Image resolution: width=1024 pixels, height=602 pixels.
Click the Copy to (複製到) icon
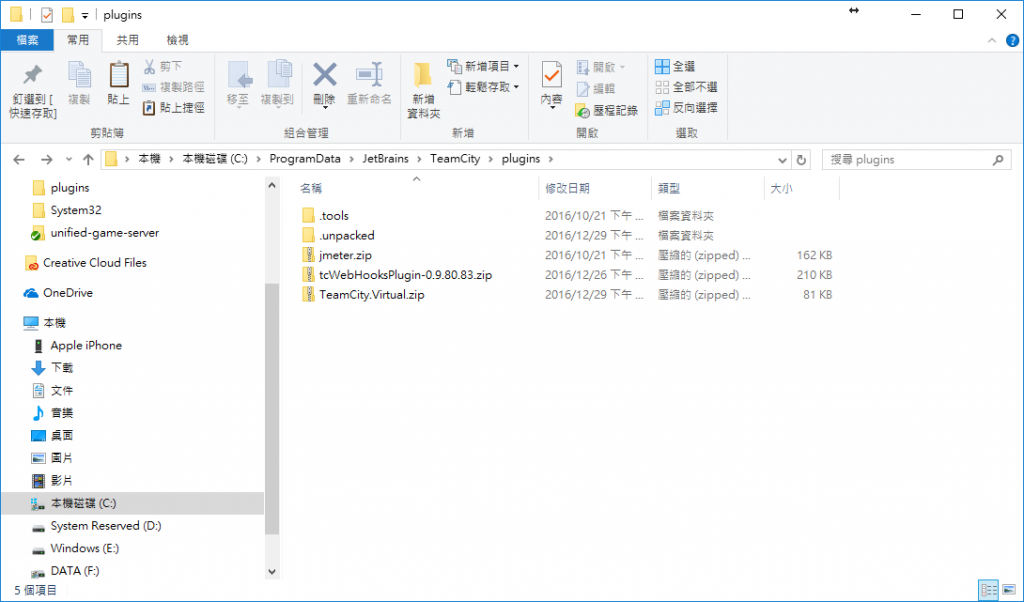278,75
